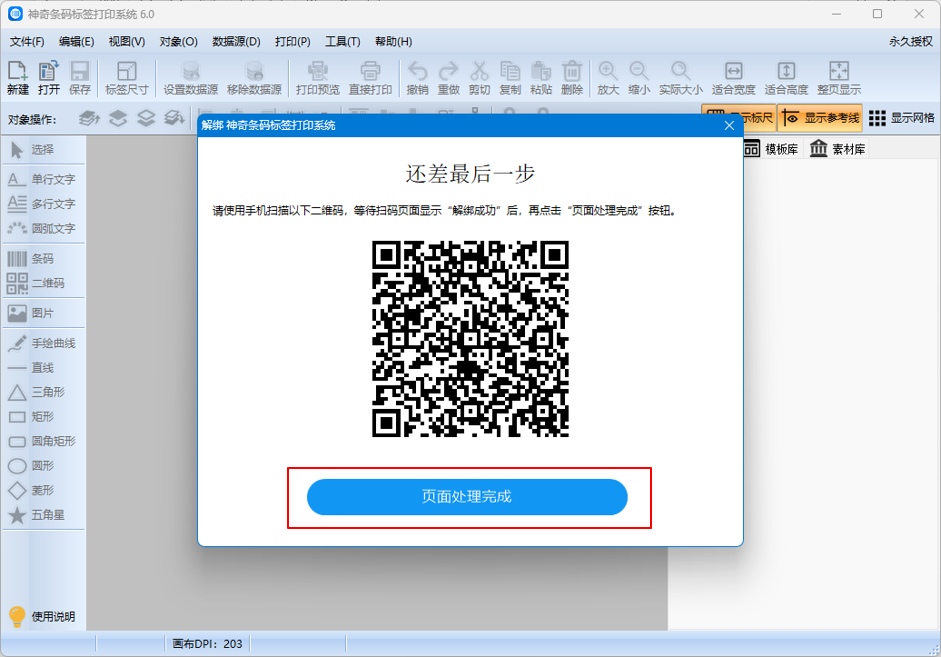Open the 数据源(D) menu
The width and height of the screenshot is (941, 657).
pyautogui.click(x=236, y=41)
